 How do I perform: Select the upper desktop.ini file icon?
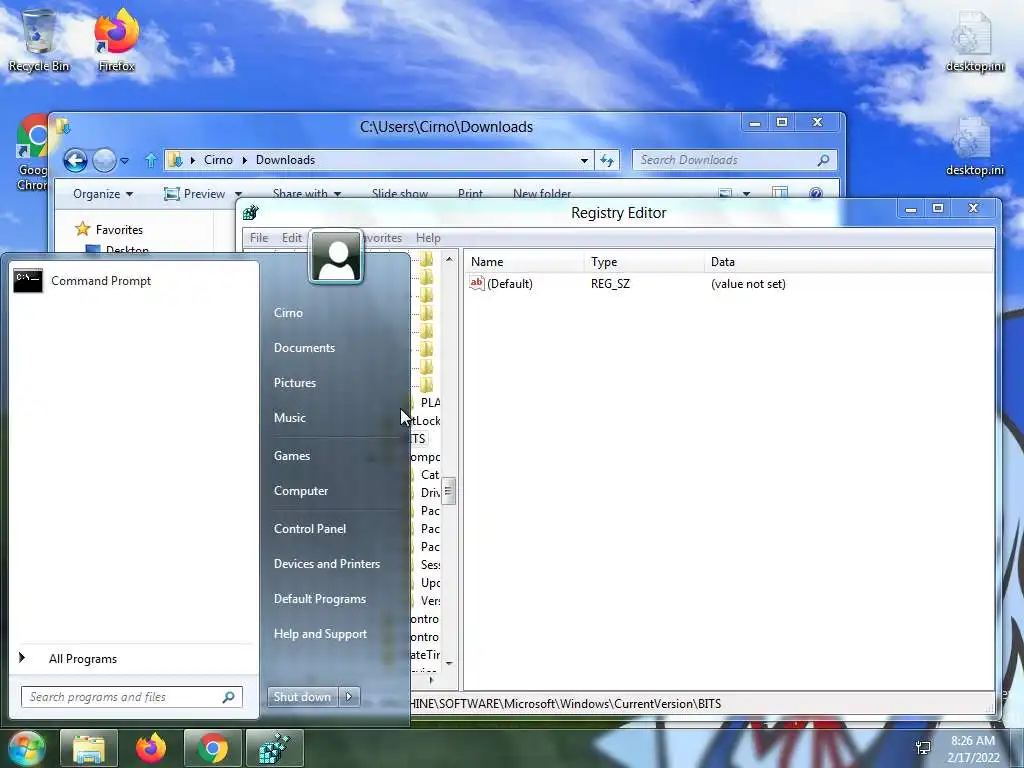(974, 42)
